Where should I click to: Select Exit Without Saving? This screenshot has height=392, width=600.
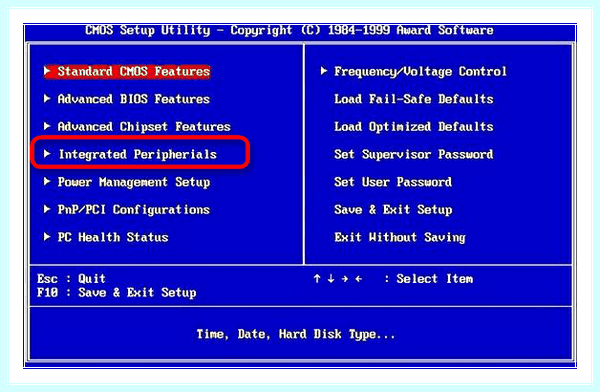400,237
